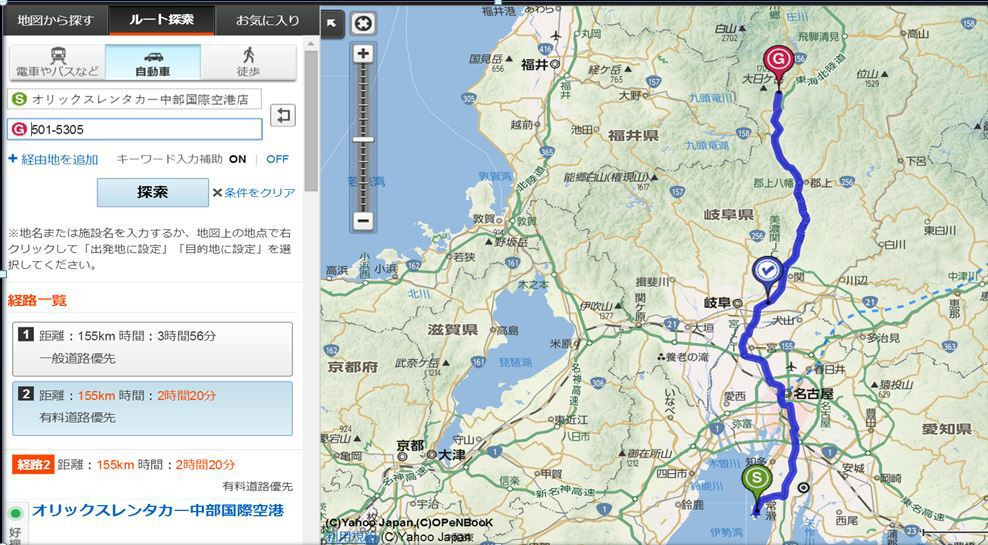Screen dimensions: 988x545
Task: Select route 1 一般道路優先
Action: 152,348
